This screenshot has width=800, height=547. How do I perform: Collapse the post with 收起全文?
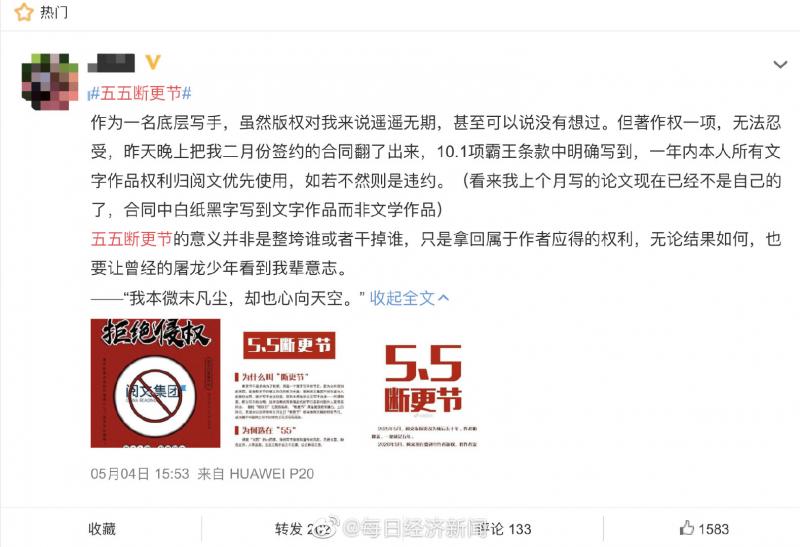(x=402, y=298)
